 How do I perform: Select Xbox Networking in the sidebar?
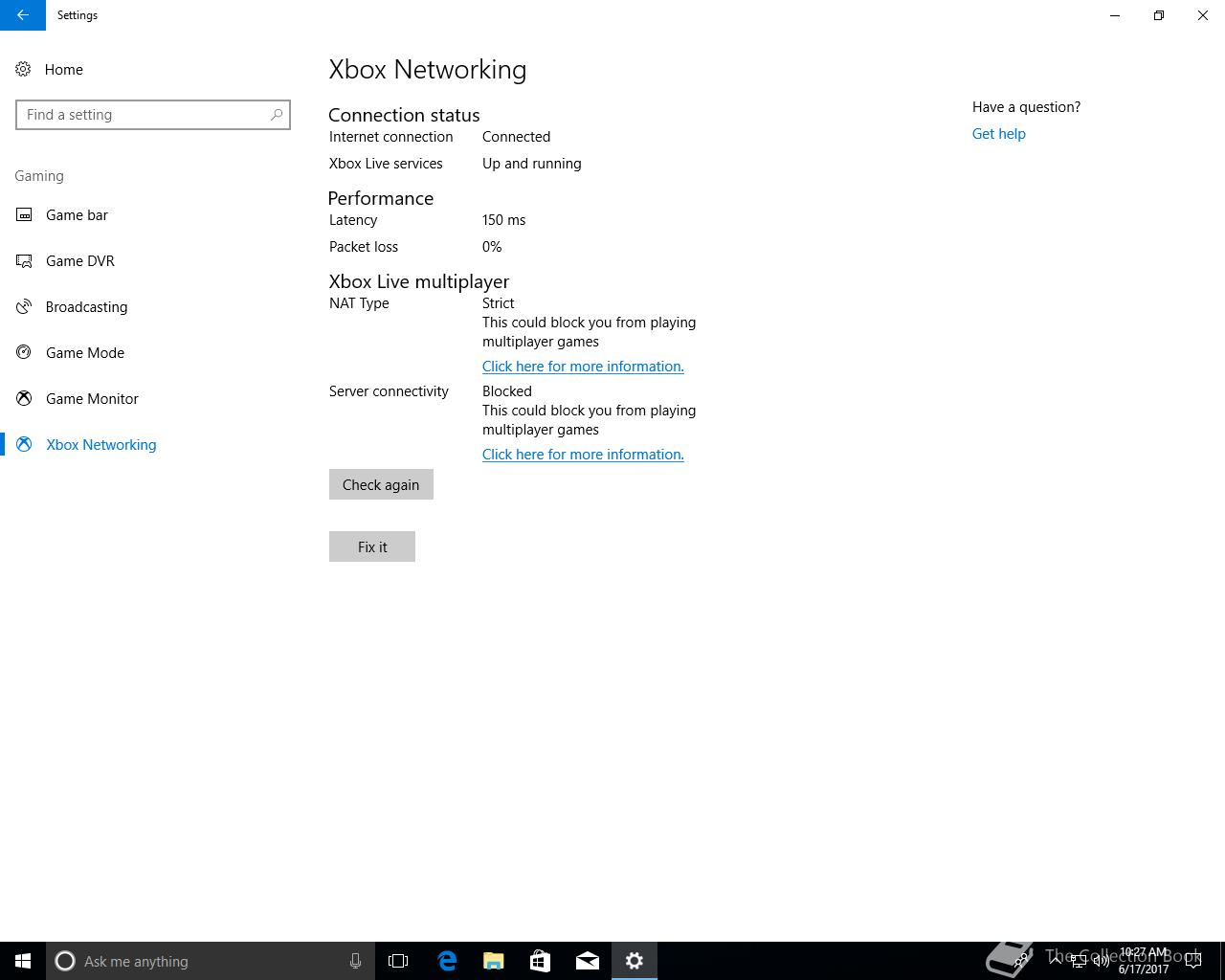pyautogui.click(x=101, y=444)
